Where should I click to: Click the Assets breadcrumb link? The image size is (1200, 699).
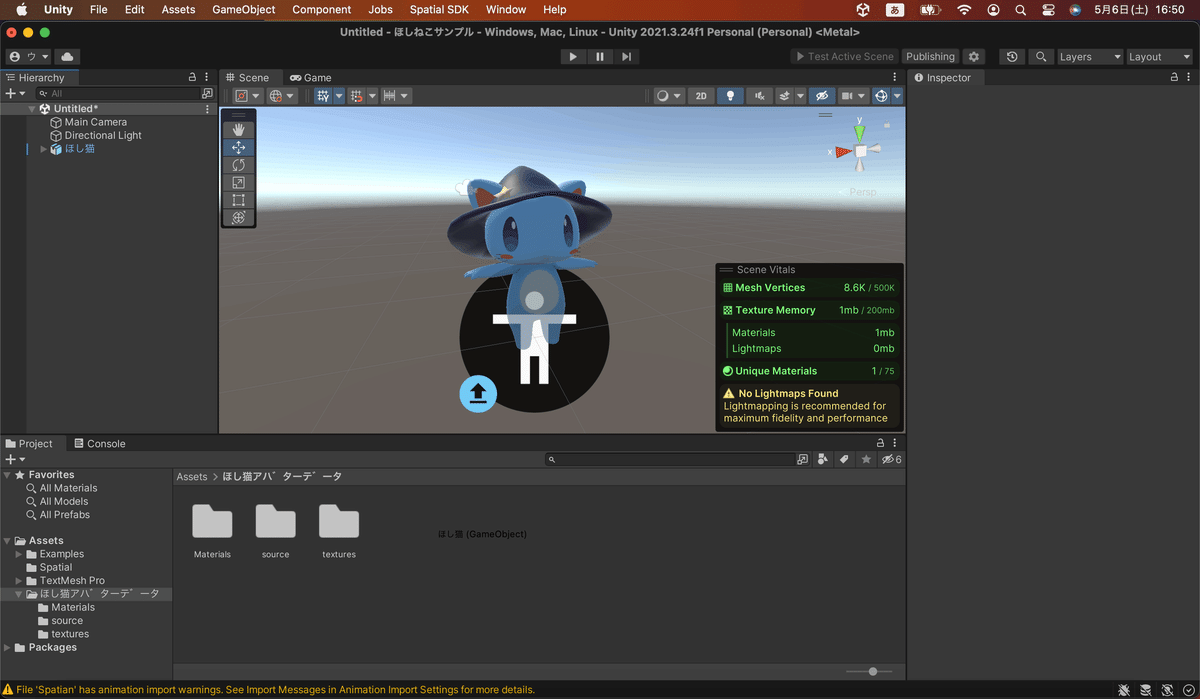pyautogui.click(x=192, y=477)
